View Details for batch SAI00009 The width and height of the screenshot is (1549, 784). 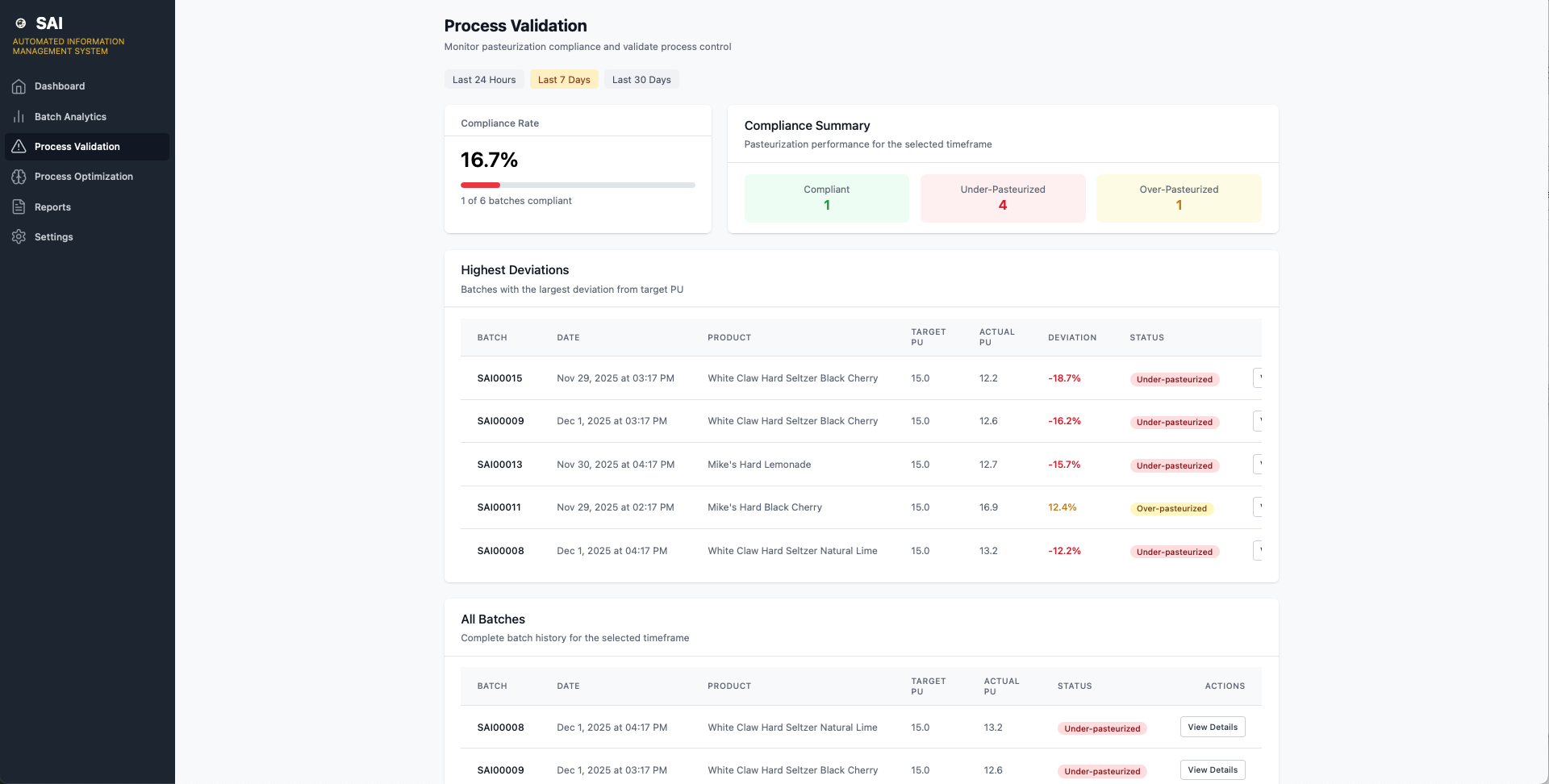pos(1213,769)
